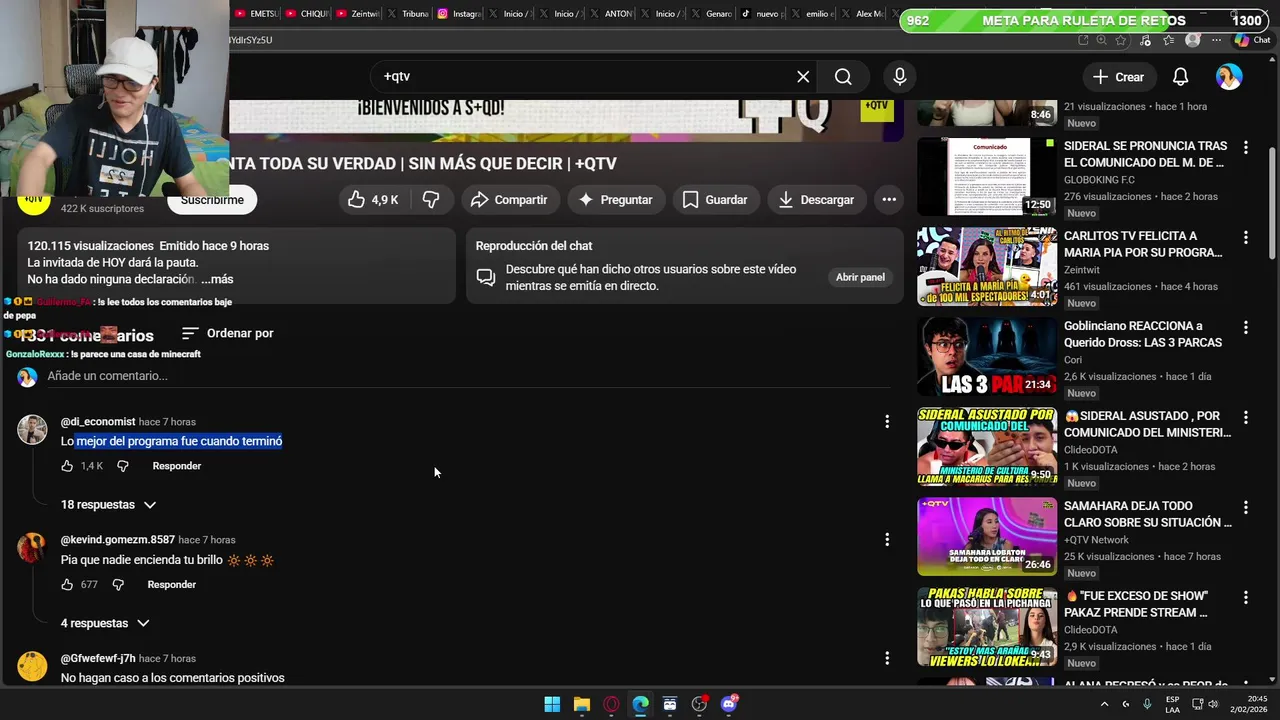This screenshot has width=1280, height=720.
Task: Click Crear button in header
Action: coord(1118,77)
